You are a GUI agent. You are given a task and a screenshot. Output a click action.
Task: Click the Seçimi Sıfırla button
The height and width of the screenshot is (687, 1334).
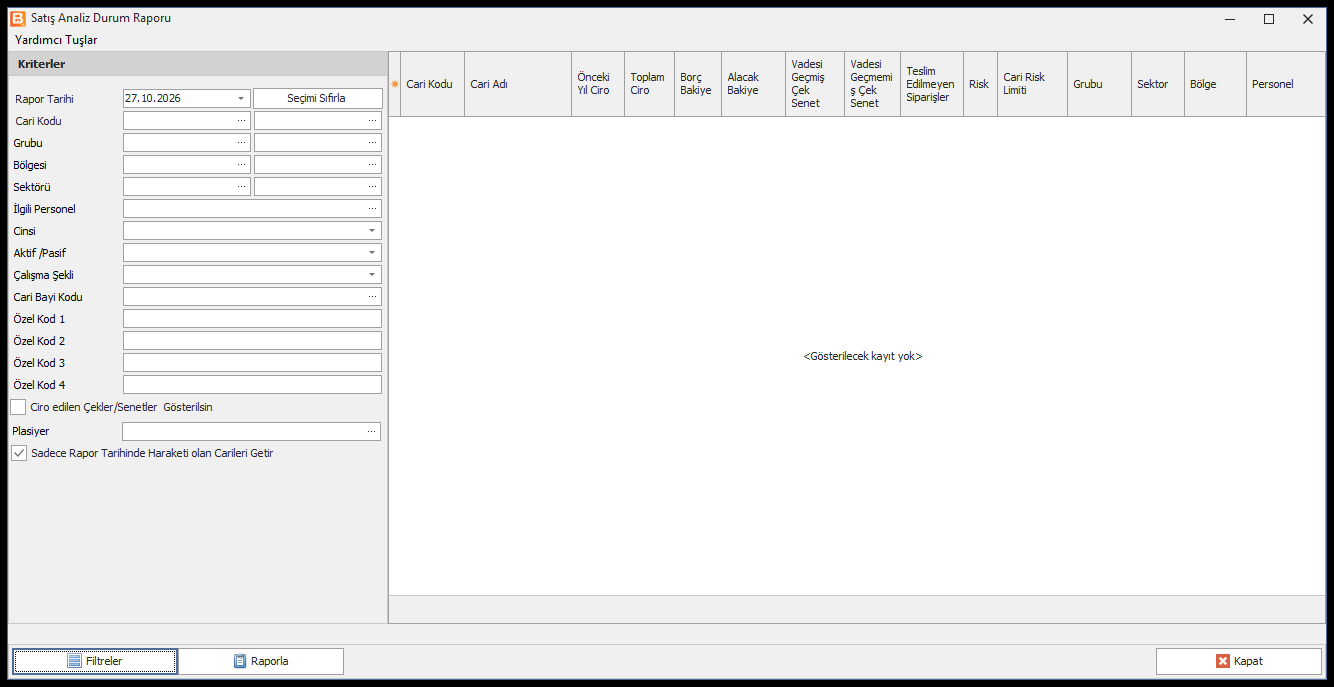point(317,98)
